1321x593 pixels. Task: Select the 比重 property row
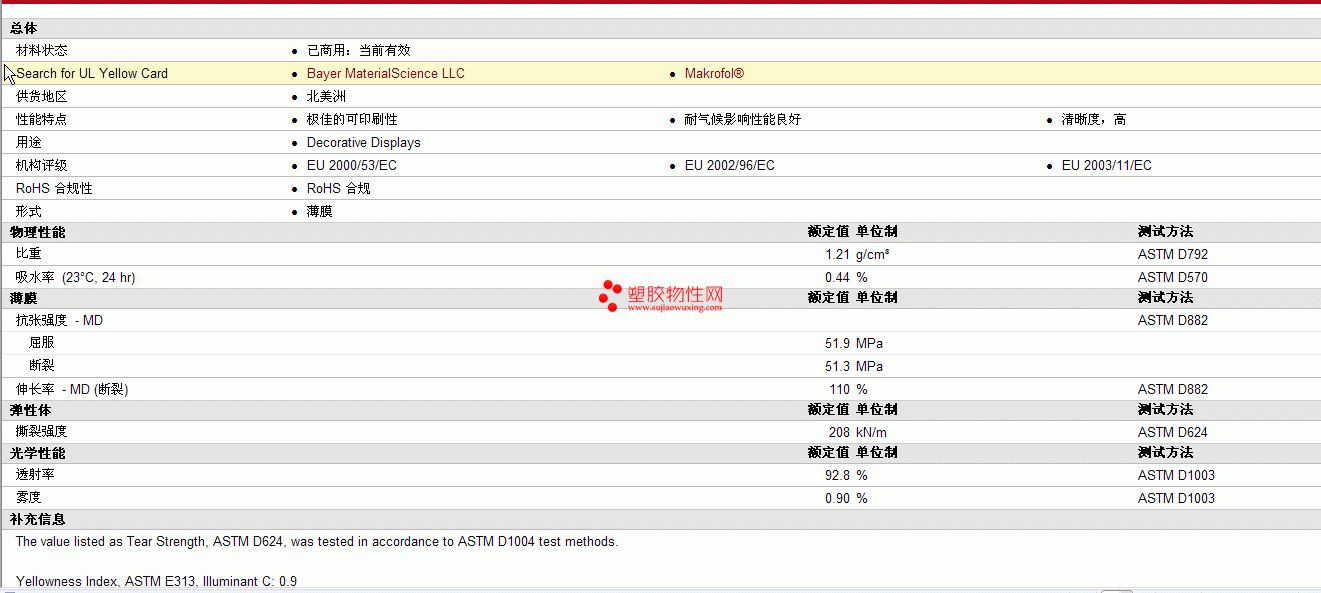point(660,254)
